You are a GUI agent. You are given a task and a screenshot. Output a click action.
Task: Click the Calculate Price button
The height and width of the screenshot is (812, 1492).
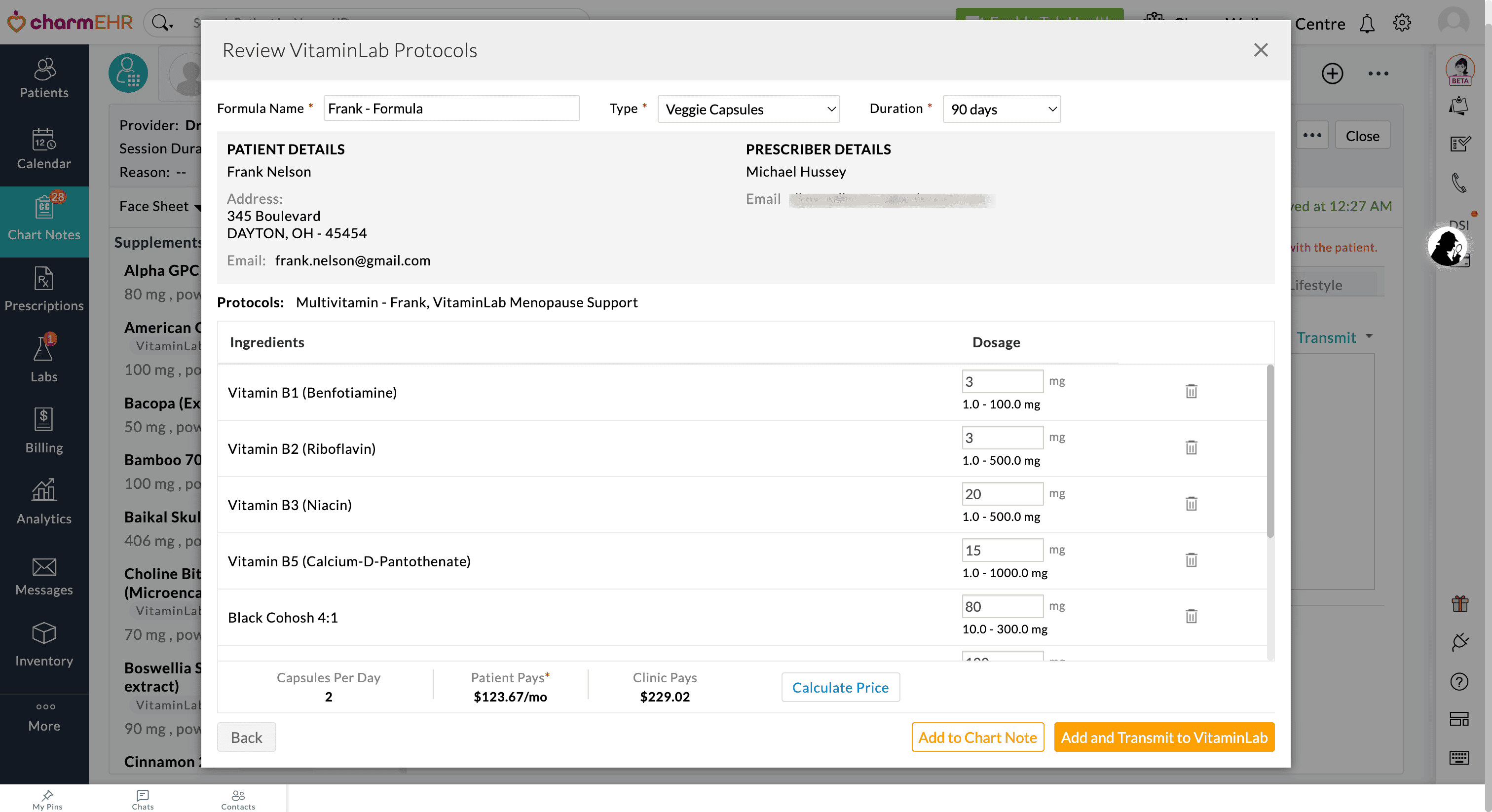840,688
